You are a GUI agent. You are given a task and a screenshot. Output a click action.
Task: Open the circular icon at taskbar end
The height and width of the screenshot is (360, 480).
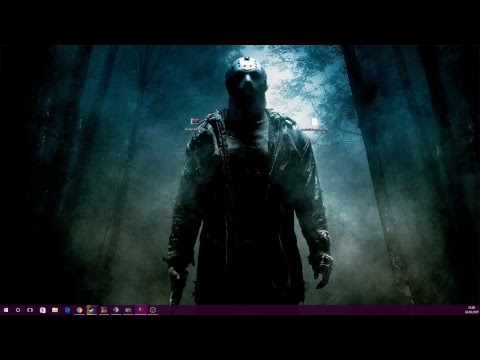click(x=153, y=310)
